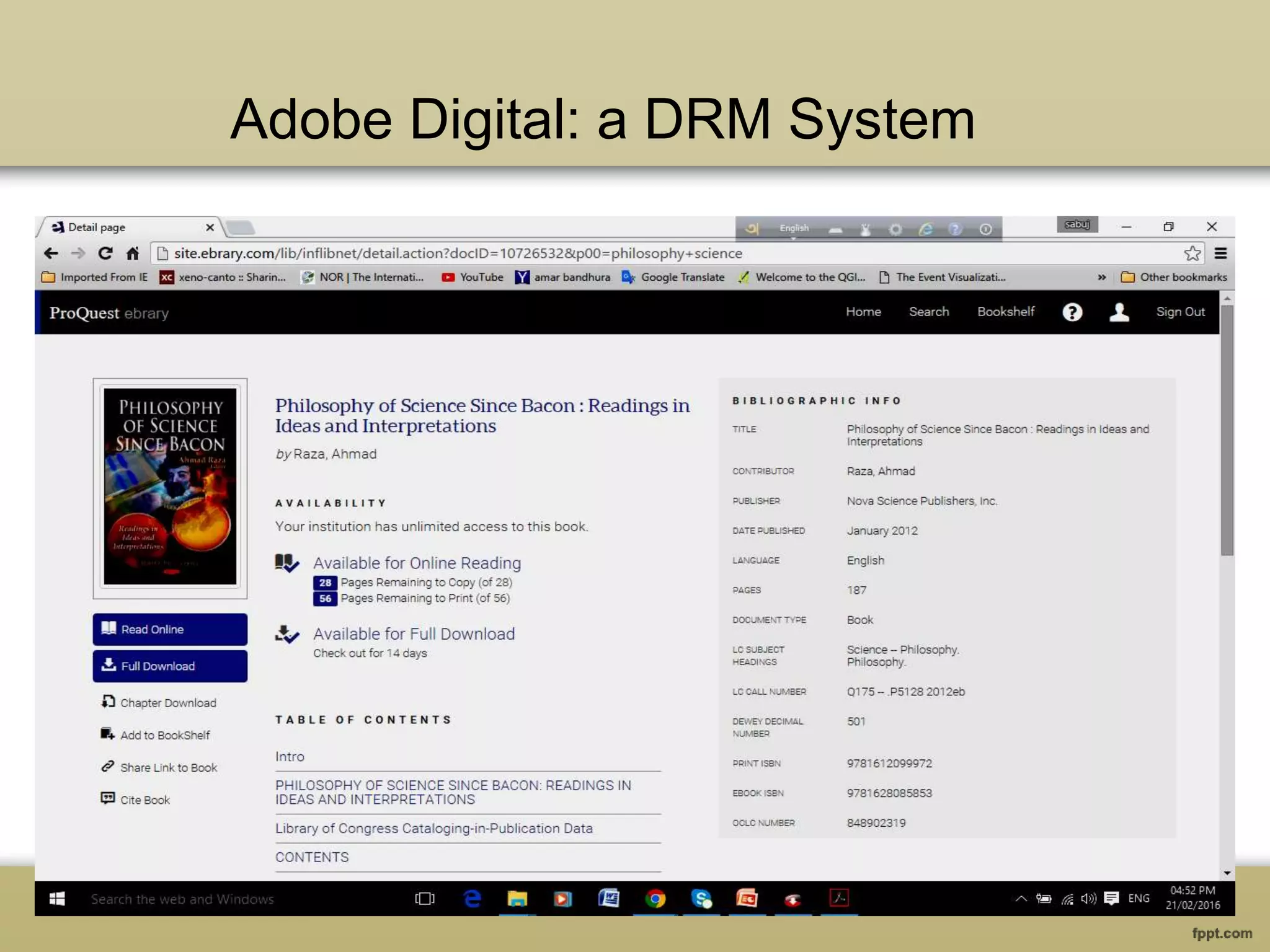Click Sign Out

pyautogui.click(x=1181, y=312)
